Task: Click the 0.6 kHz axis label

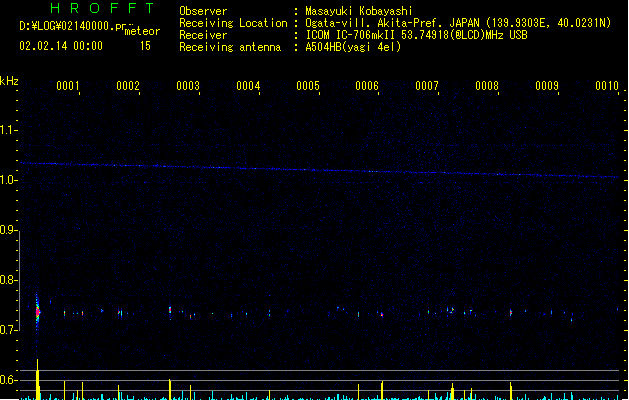Action: click(8, 380)
